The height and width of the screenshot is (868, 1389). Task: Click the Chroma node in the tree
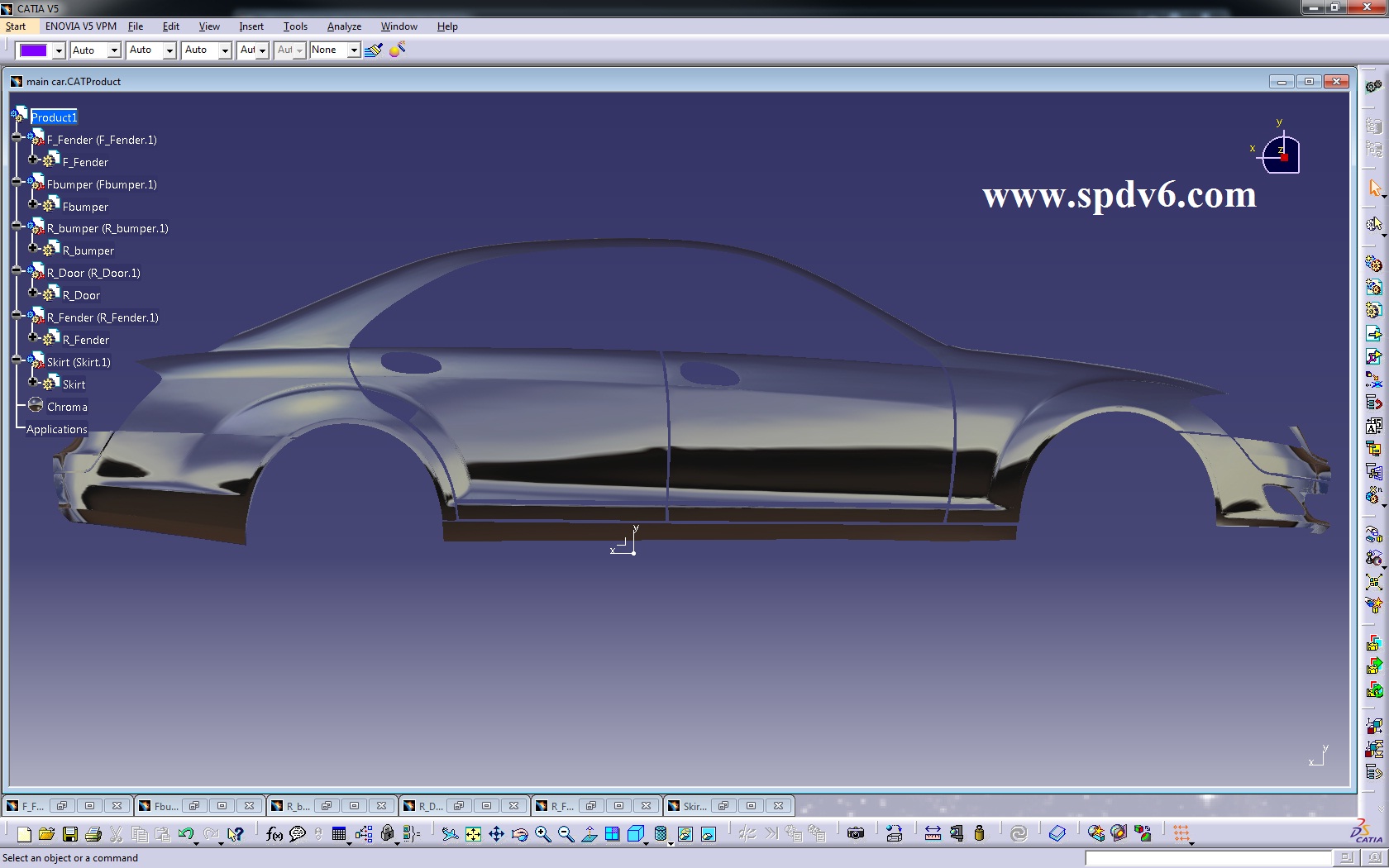66,406
